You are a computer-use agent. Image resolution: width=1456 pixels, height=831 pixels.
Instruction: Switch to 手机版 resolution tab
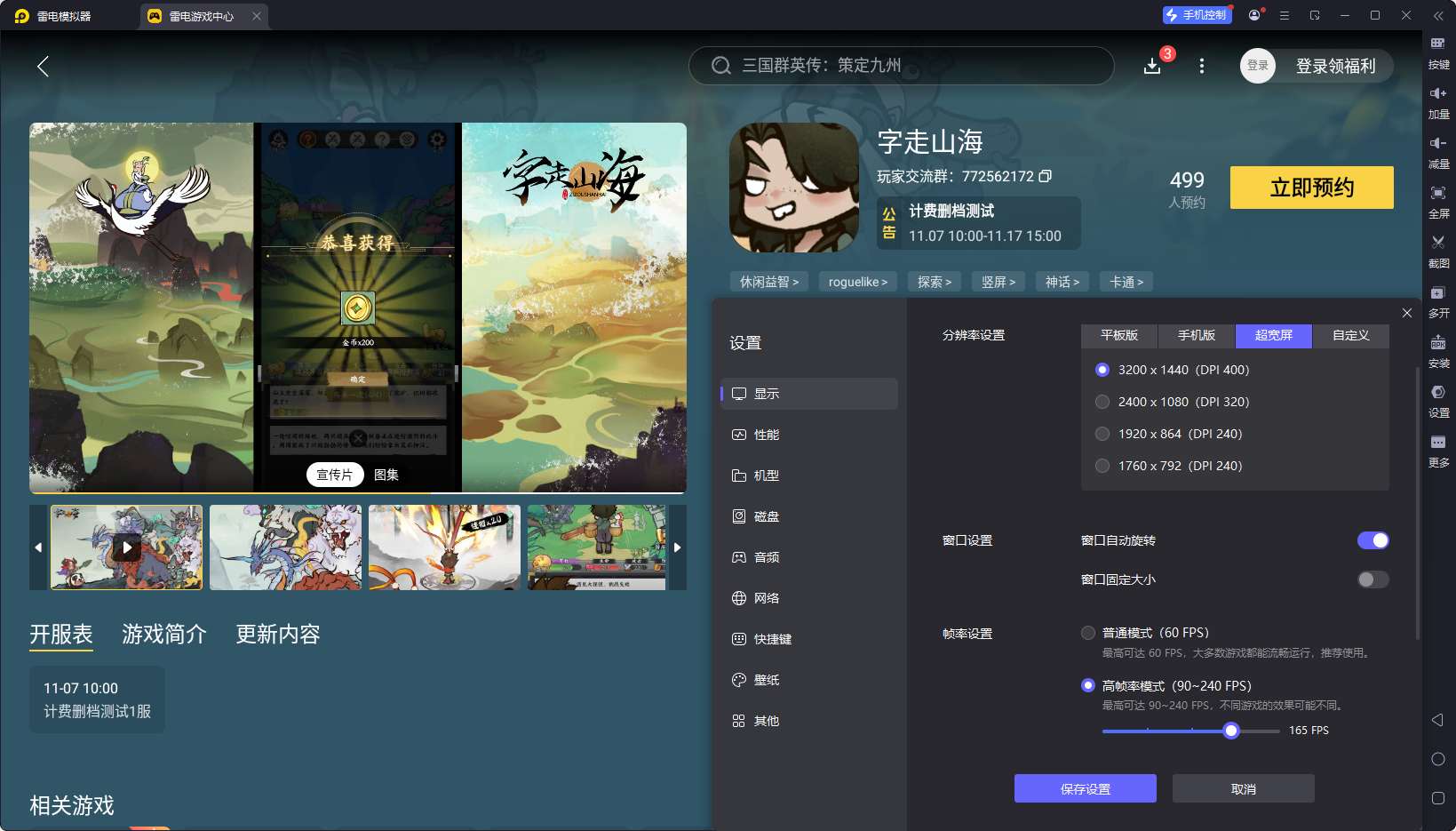[1197, 335]
